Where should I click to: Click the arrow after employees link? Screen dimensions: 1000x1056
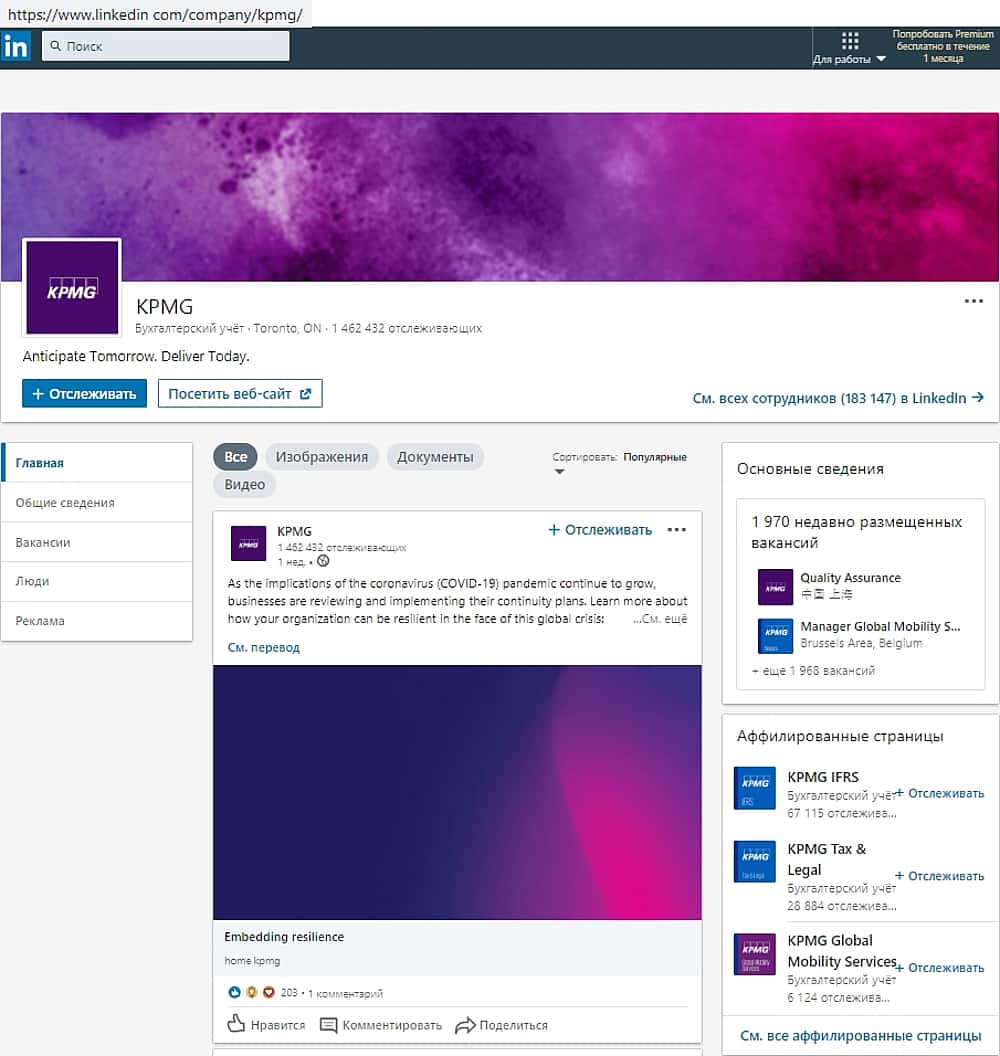click(x=978, y=397)
